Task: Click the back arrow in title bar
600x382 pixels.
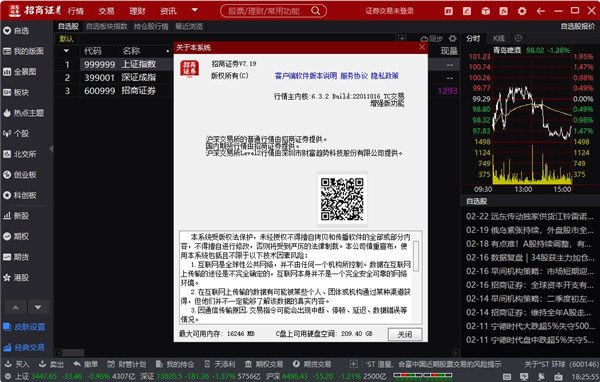Action: tap(540, 11)
